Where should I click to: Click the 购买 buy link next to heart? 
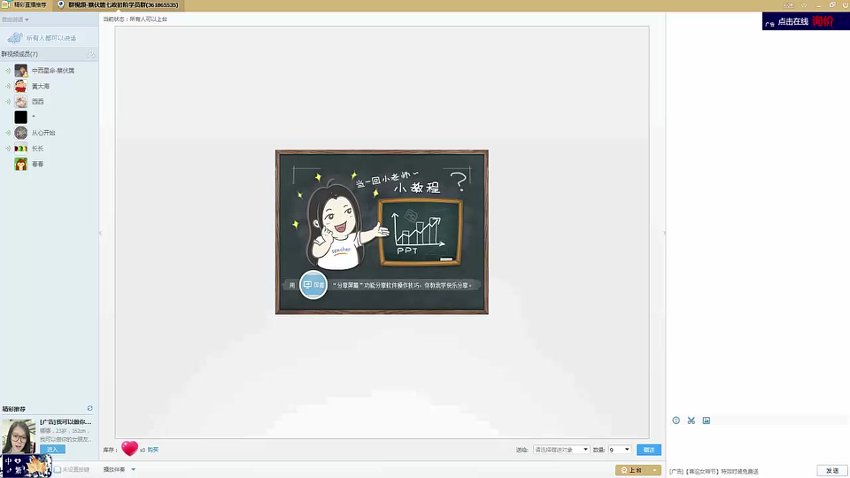(x=153, y=450)
